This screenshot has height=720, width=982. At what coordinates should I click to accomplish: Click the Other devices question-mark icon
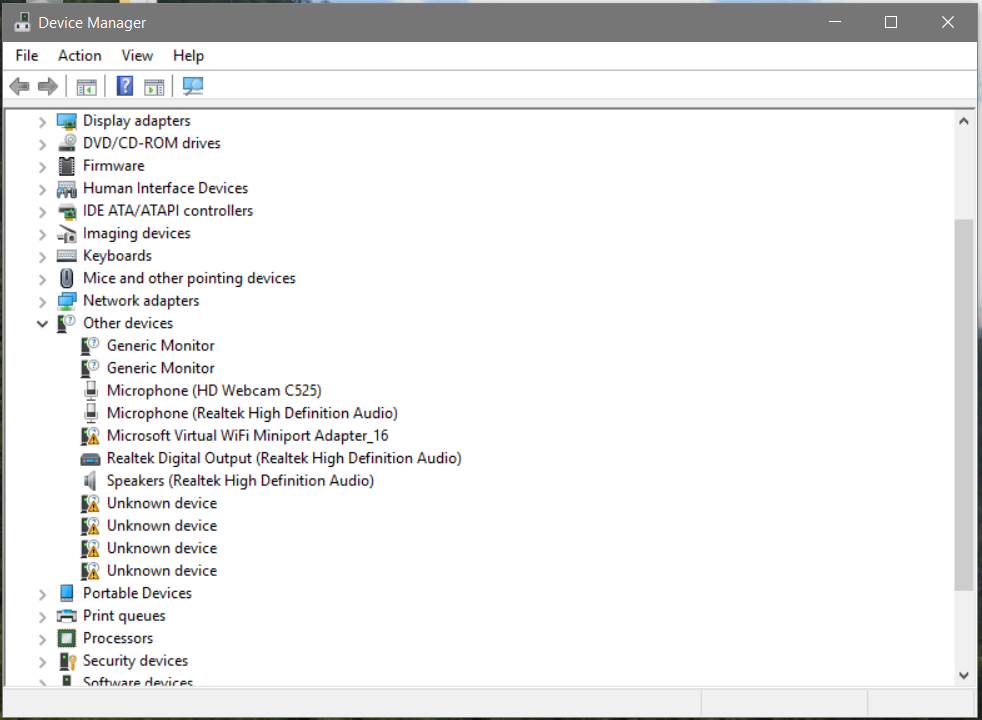pos(66,323)
